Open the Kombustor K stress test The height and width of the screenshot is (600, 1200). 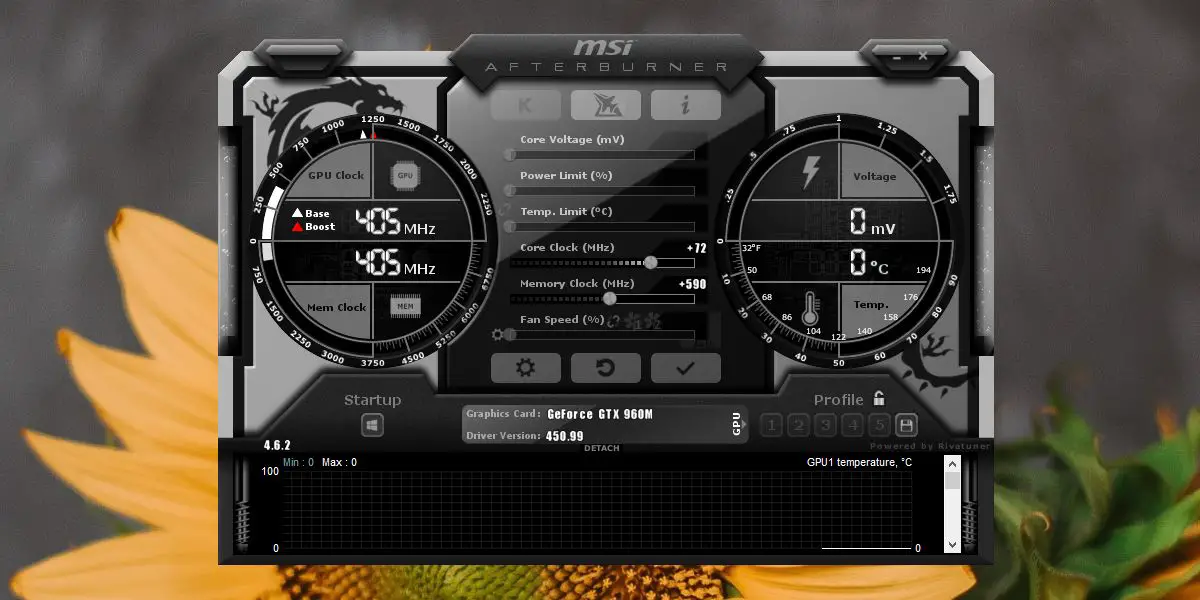[526, 104]
